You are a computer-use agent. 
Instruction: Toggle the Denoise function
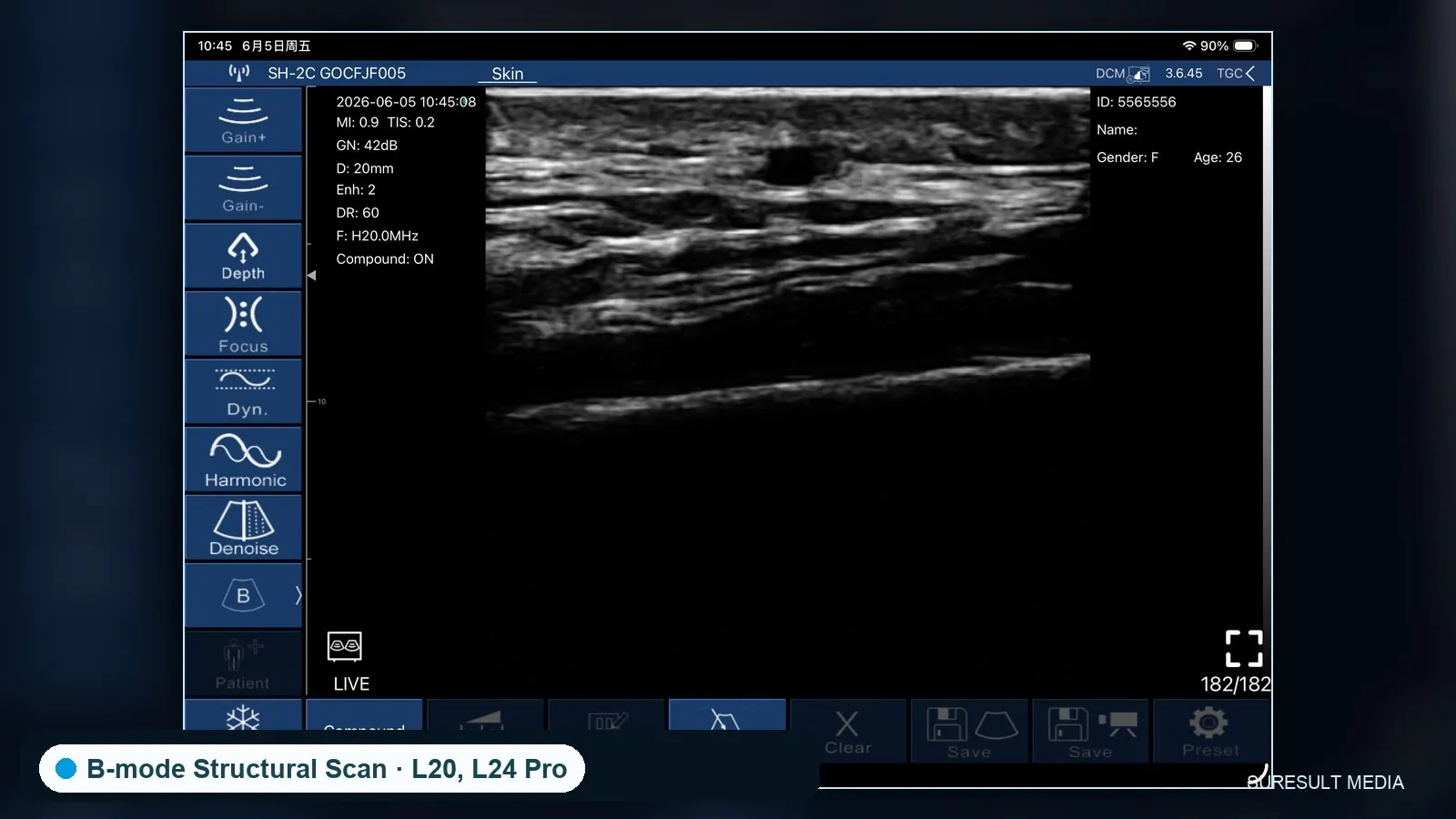(243, 528)
